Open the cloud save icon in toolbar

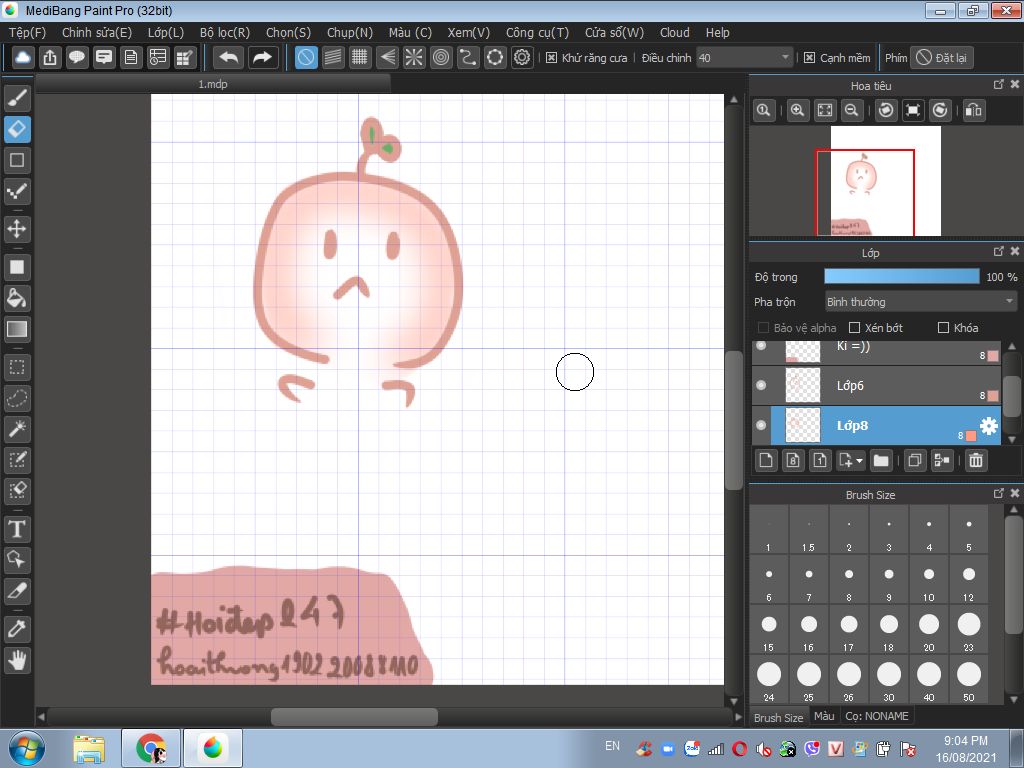(x=22, y=57)
